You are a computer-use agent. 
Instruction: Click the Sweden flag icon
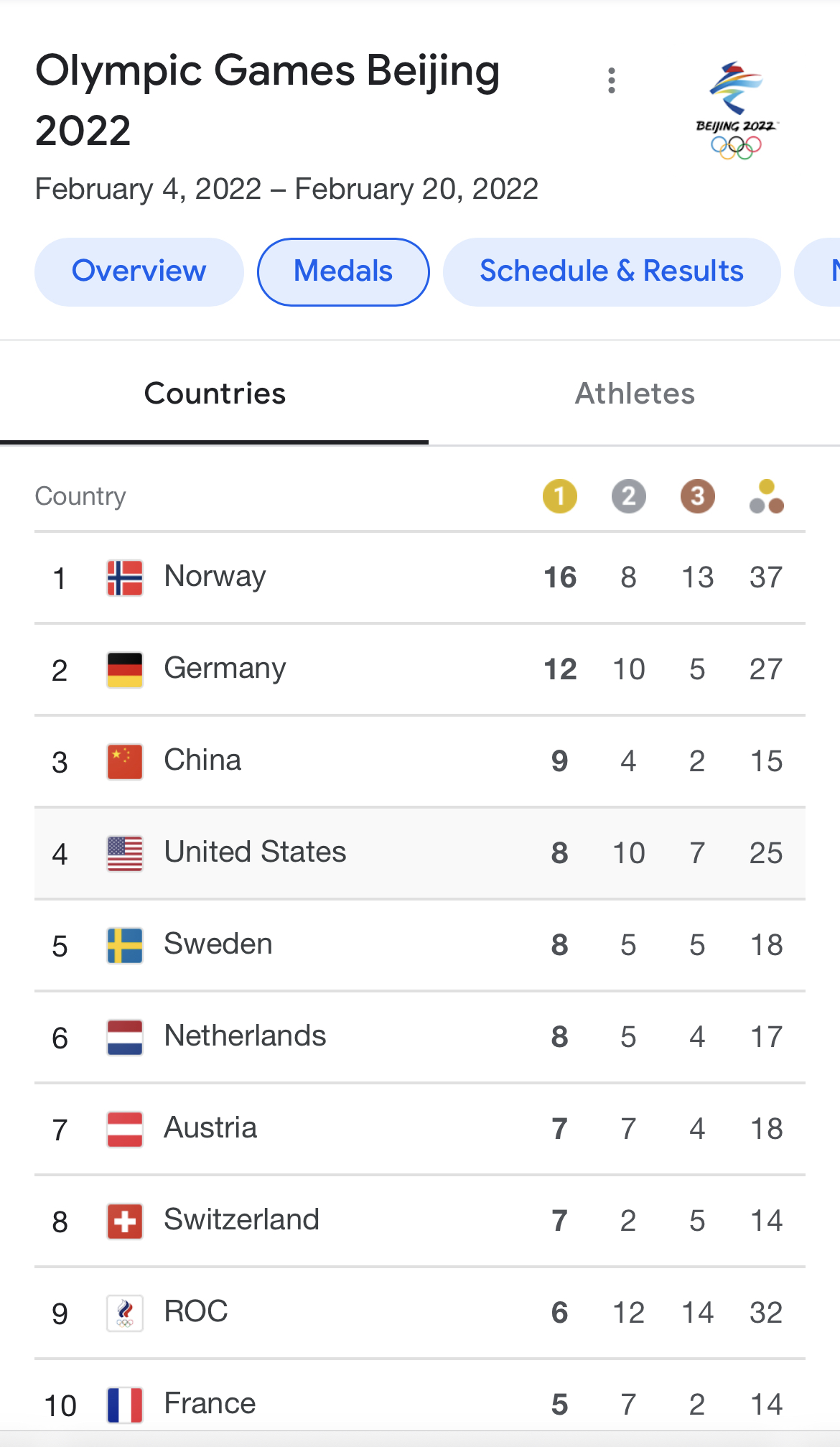click(x=125, y=946)
